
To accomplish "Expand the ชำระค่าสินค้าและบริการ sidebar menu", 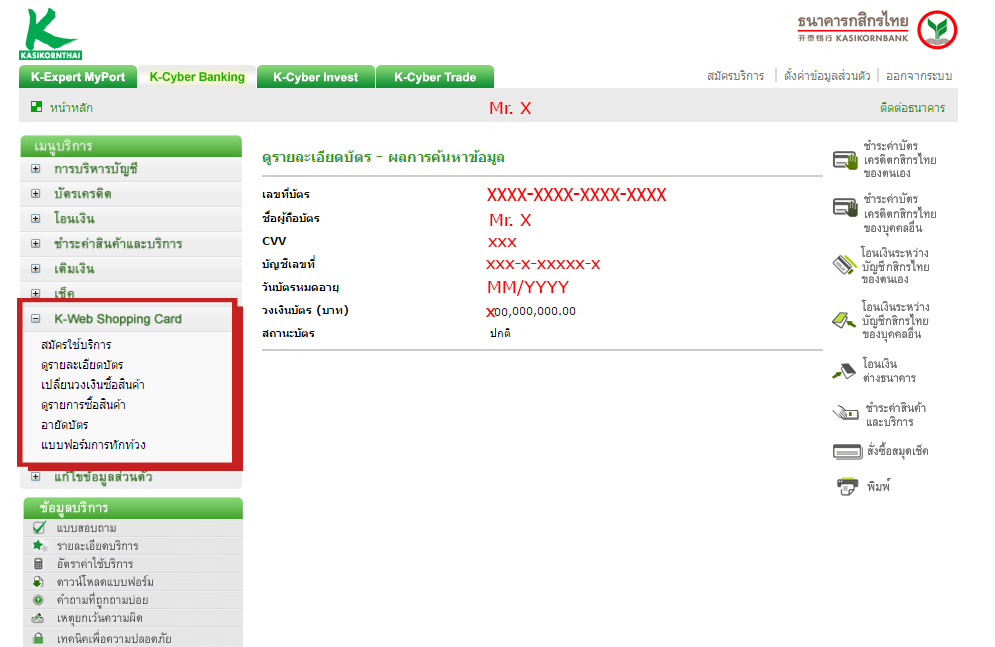I will pyautogui.click(x=36, y=244).
